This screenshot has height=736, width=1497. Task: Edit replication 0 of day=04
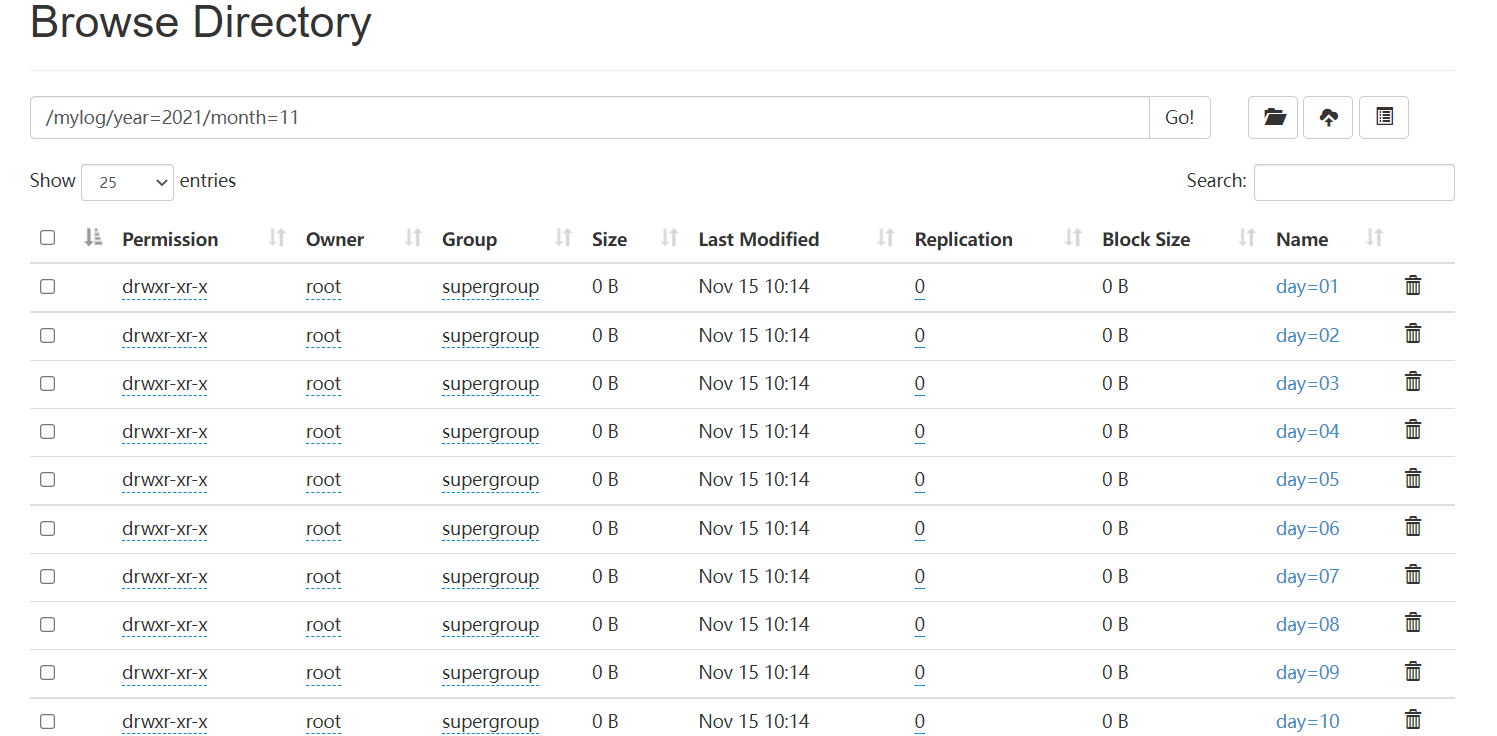pos(919,431)
